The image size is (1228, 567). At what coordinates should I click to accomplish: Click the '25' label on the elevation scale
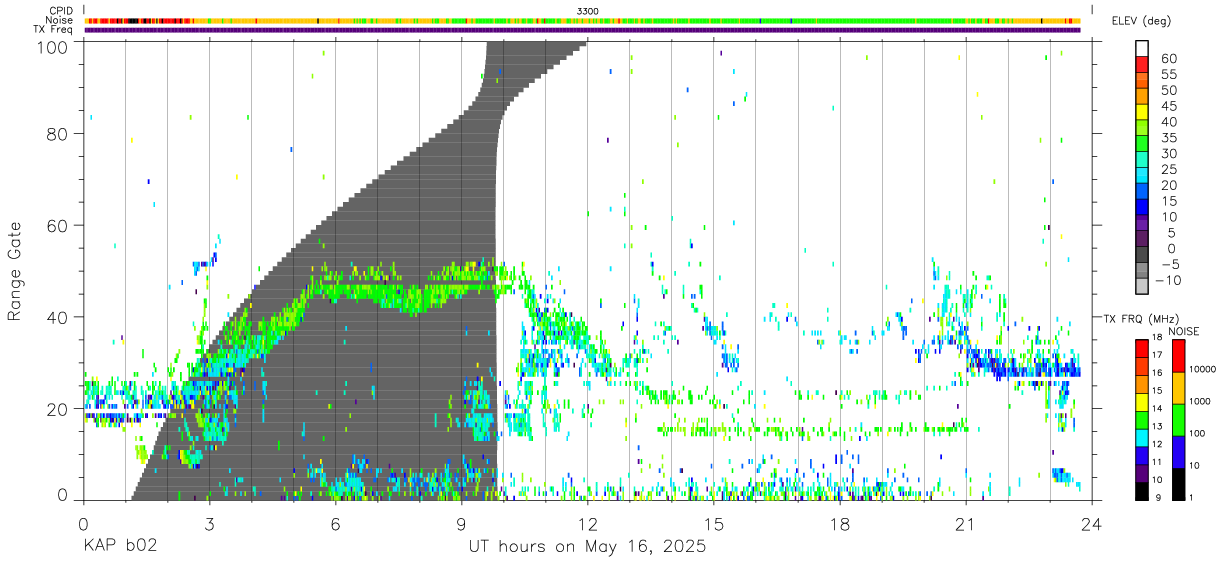(x=1169, y=170)
